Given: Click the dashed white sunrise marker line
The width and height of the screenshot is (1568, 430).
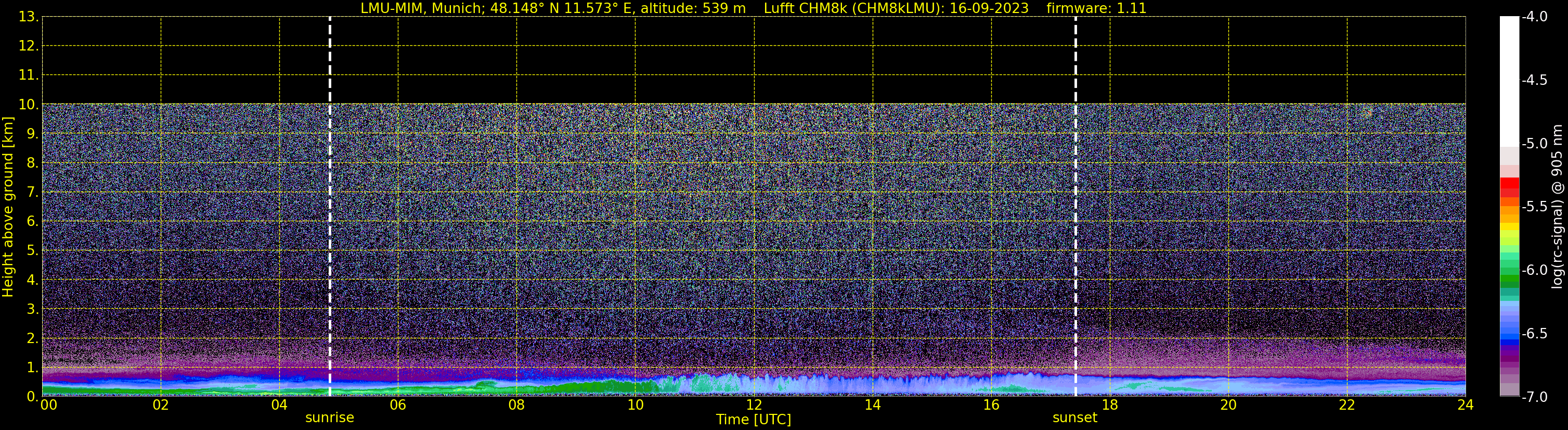Looking at the screenshot, I should (330, 207).
